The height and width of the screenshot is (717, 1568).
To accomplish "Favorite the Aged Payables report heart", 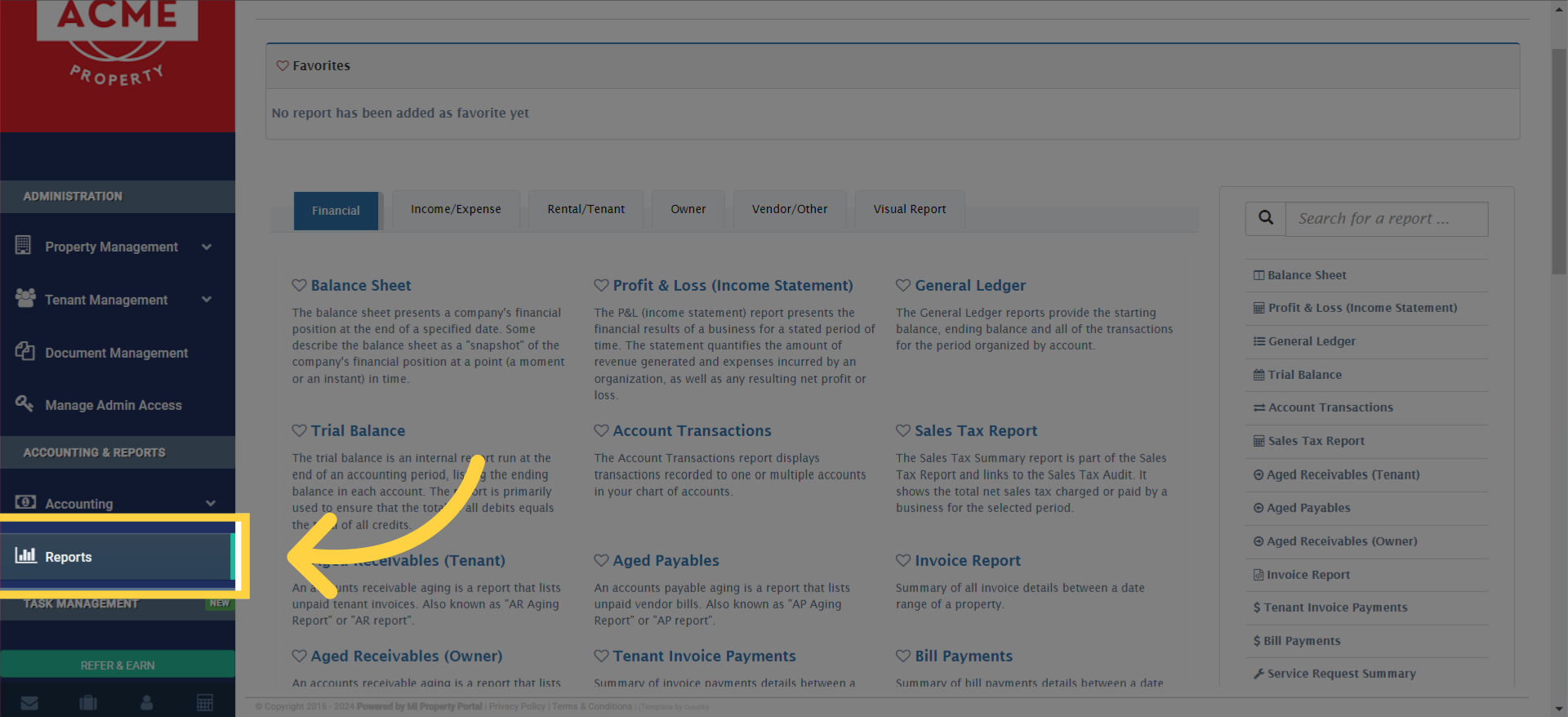I will [x=602, y=560].
